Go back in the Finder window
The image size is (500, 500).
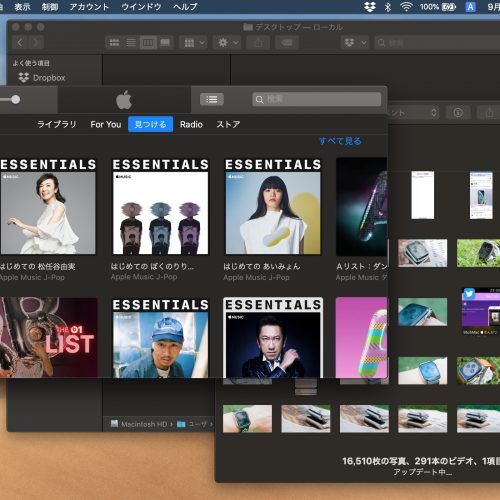point(20,42)
